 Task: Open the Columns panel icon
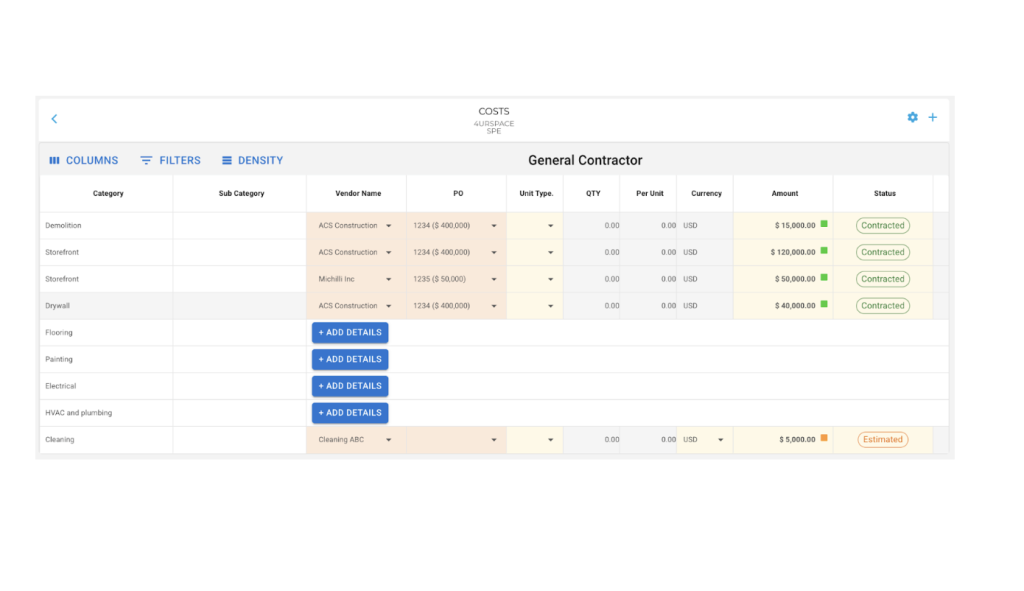point(55,160)
